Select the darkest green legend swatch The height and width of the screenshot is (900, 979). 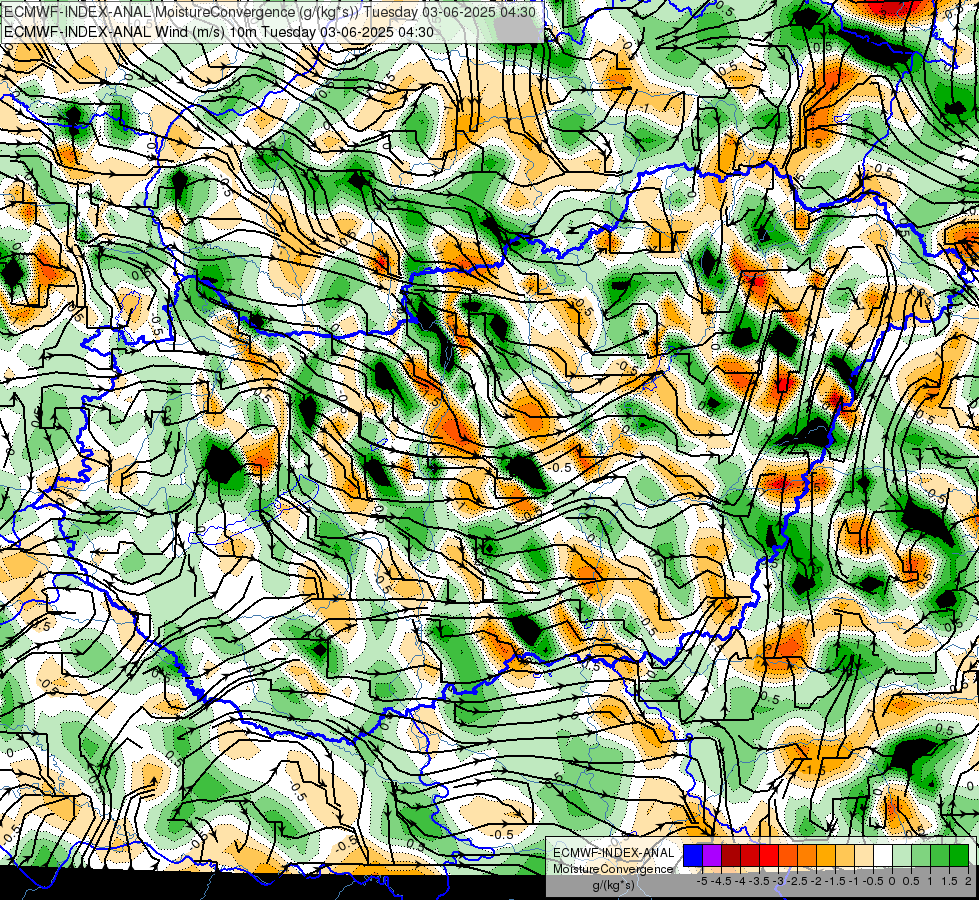(959, 855)
